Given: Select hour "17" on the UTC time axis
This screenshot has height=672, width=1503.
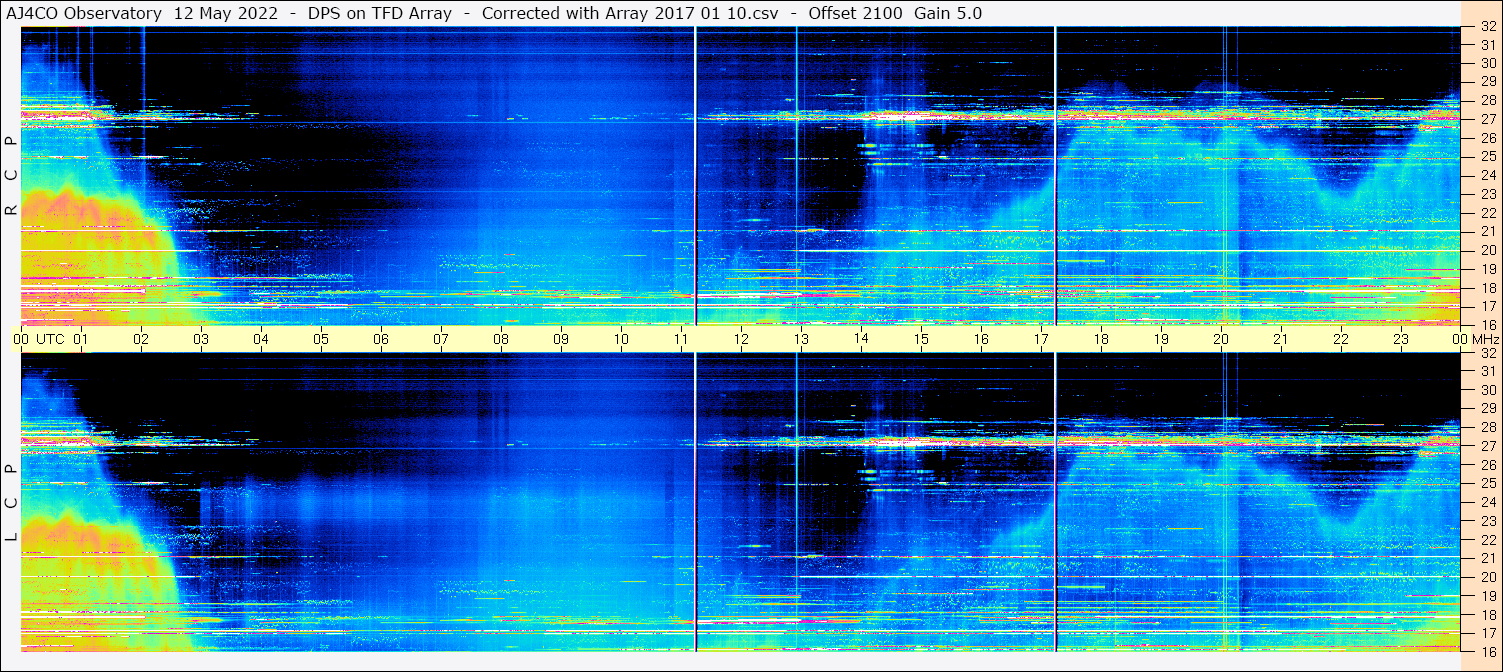Looking at the screenshot, I should pos(1041,339).
